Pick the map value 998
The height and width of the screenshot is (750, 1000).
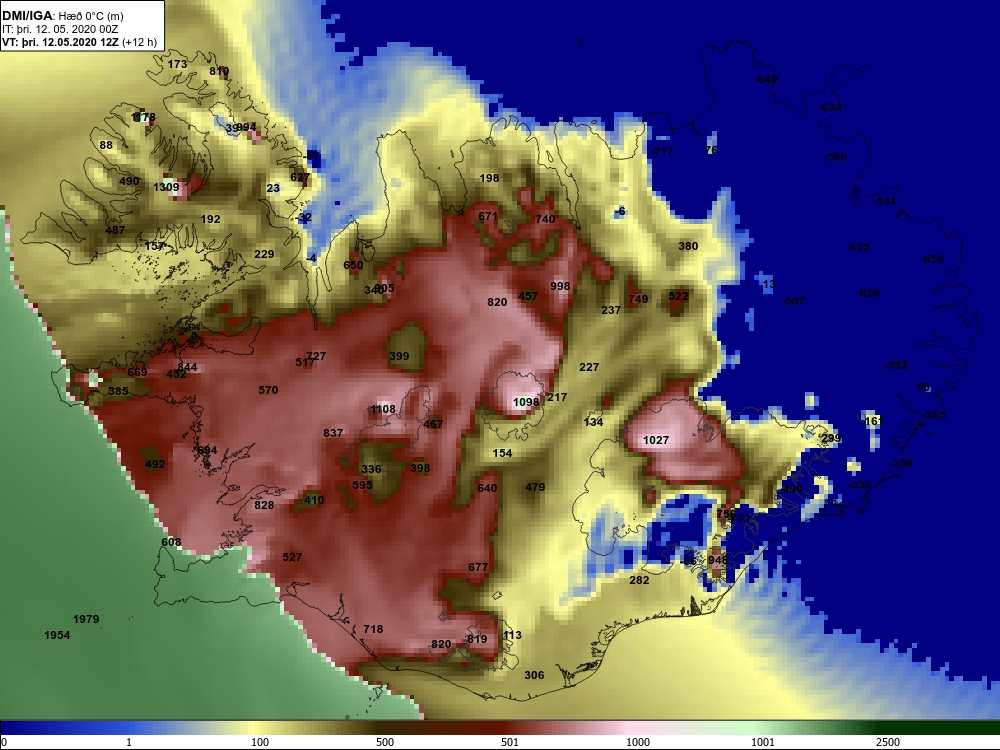(560, 286)
